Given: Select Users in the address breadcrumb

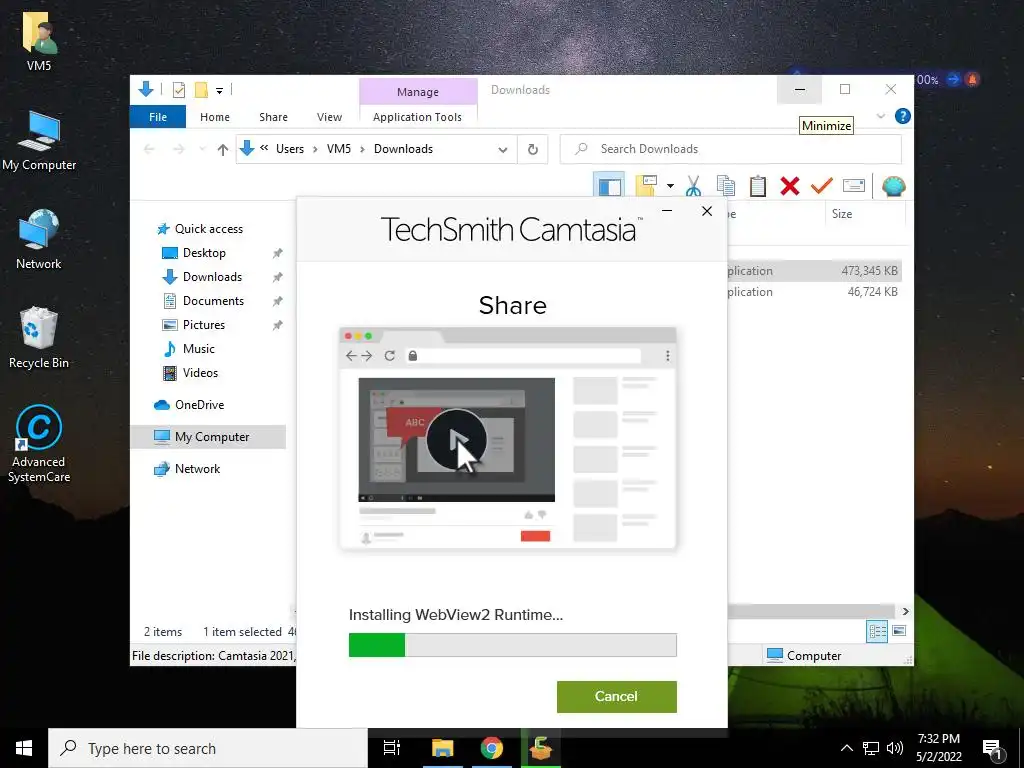Looking at the screenshot, I should click(290, 149).
